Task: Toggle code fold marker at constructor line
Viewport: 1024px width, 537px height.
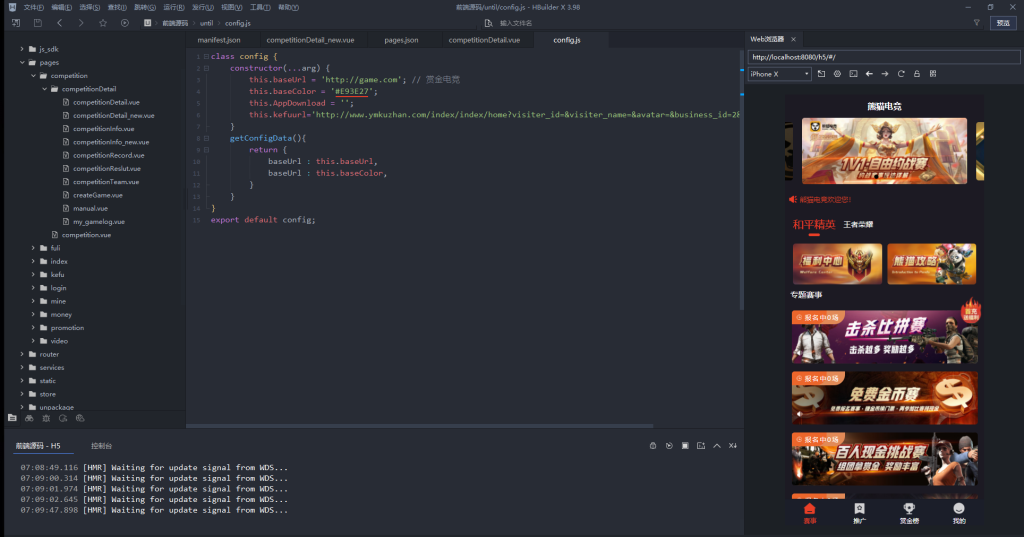Action: click(x=206, y=68)
